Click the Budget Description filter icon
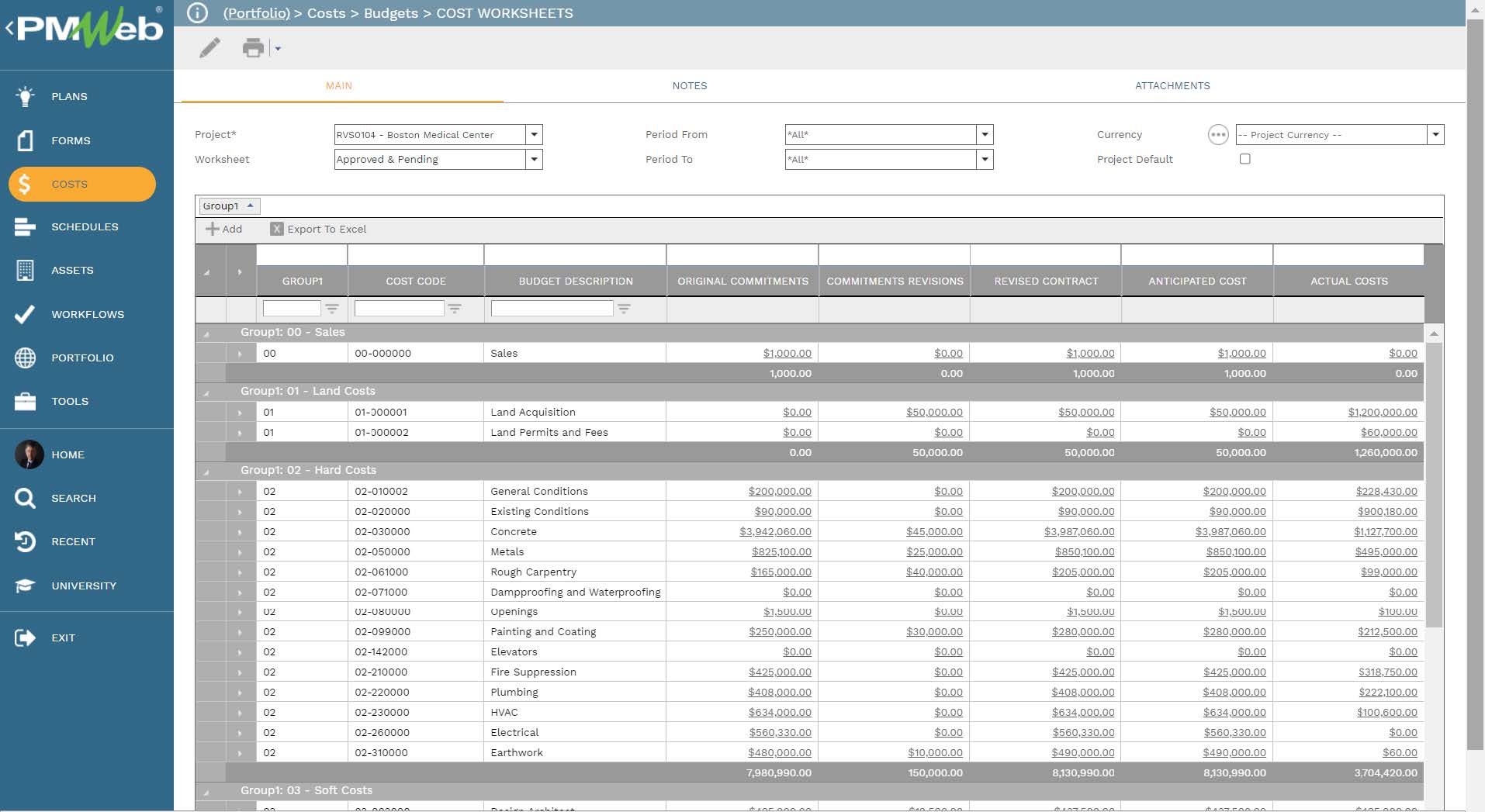The width and height of the screenshot is (1485, 812). 624,309
